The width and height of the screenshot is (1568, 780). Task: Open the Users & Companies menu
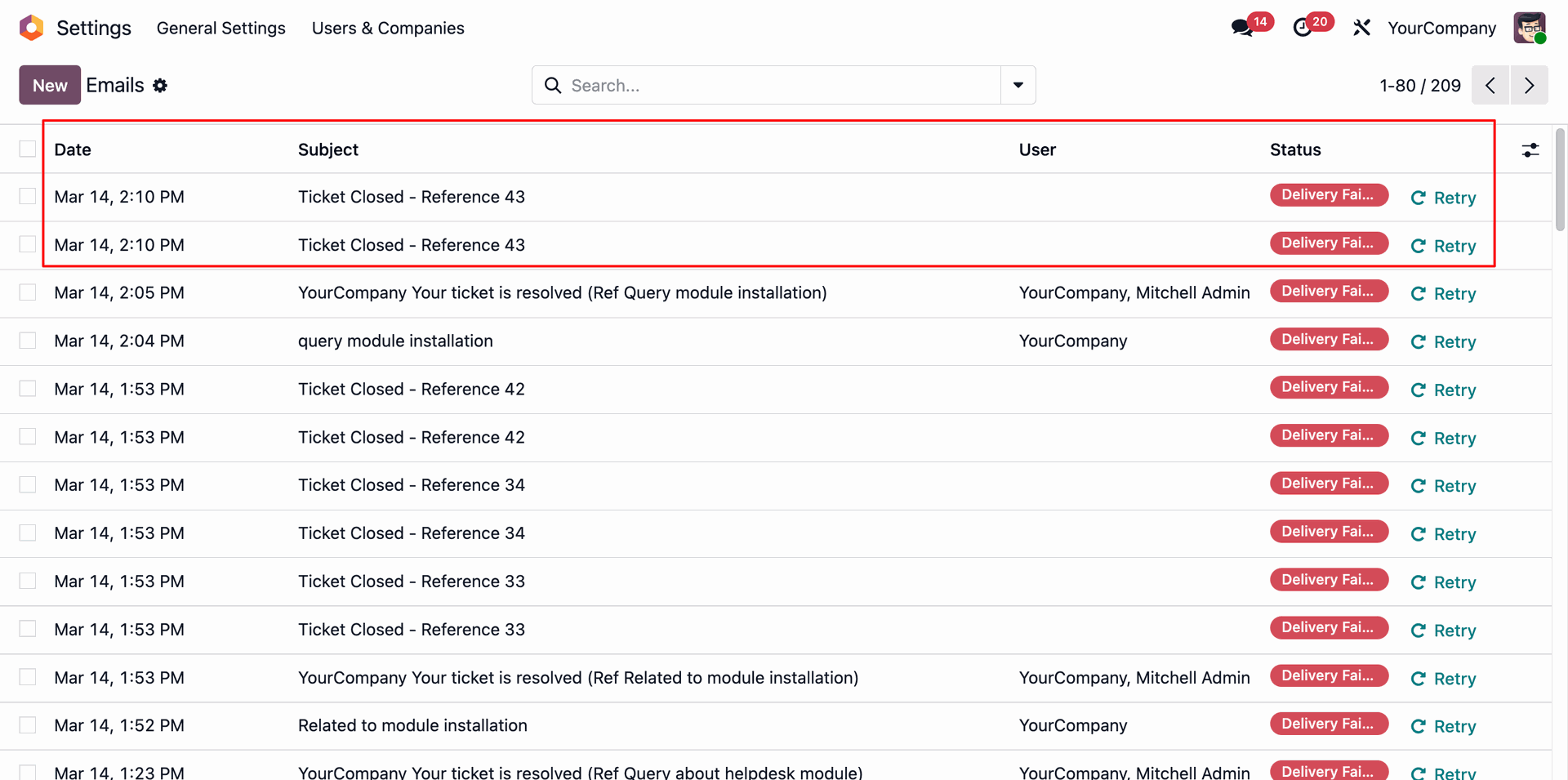pos(388,28)
